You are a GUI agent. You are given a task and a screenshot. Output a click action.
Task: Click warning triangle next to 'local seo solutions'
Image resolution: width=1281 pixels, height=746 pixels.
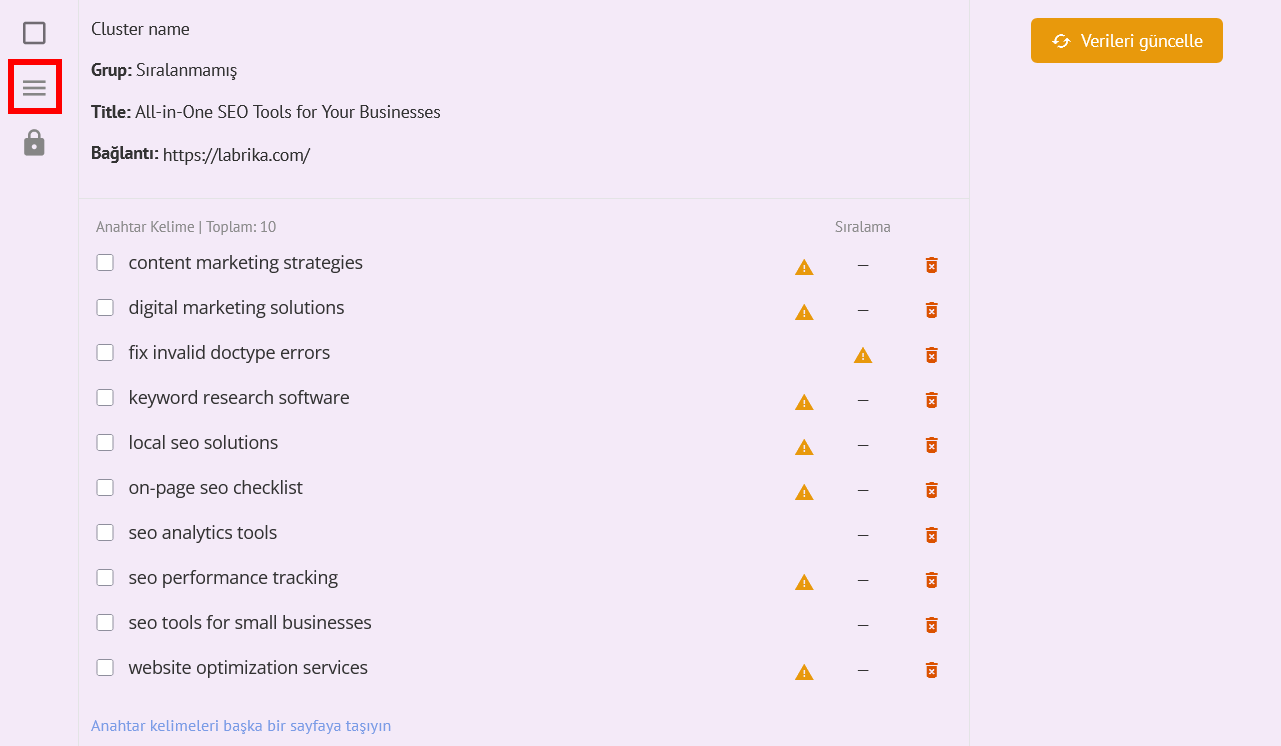(804, 447)
